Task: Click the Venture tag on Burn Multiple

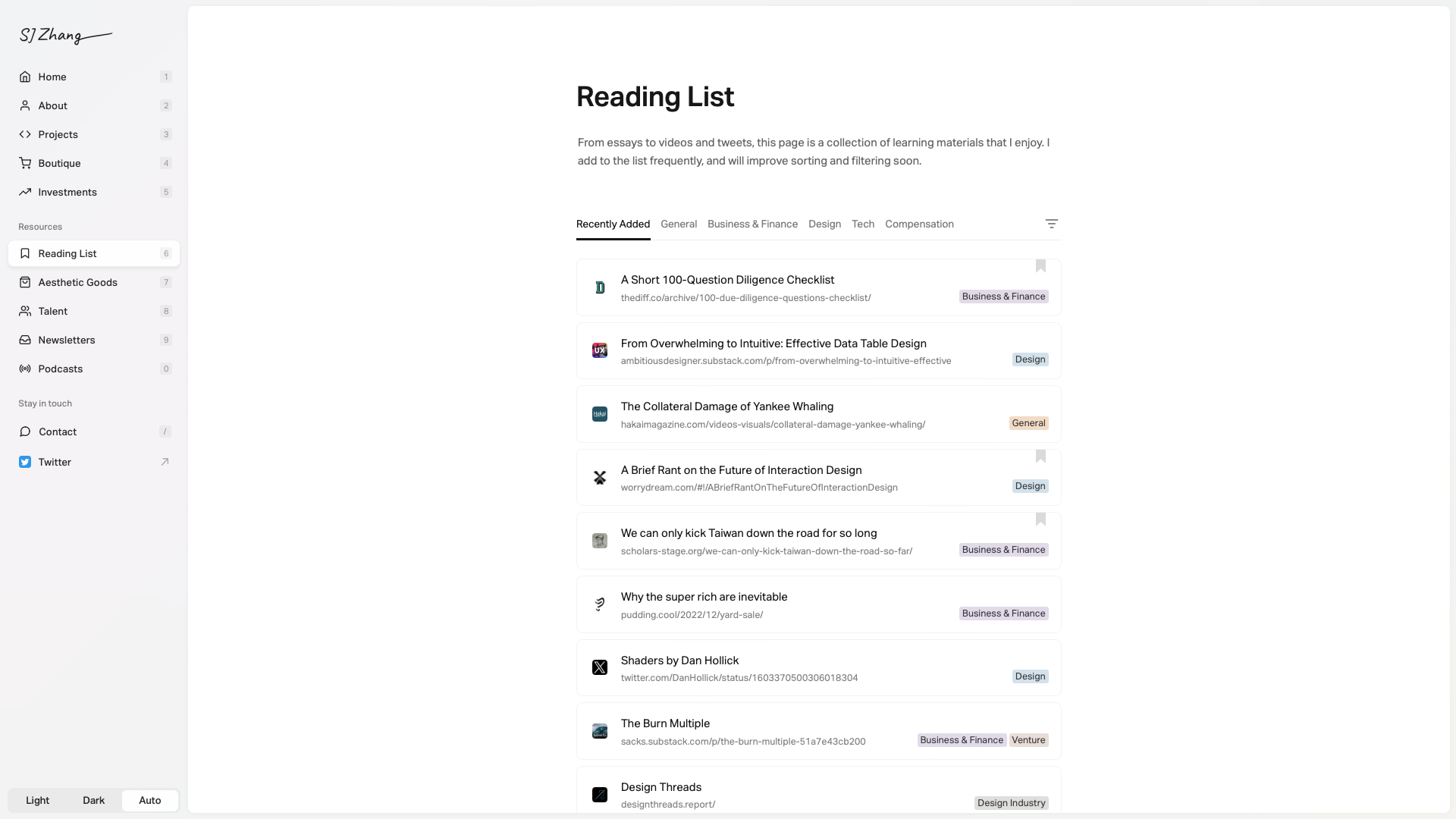Action: [1028, 740]
